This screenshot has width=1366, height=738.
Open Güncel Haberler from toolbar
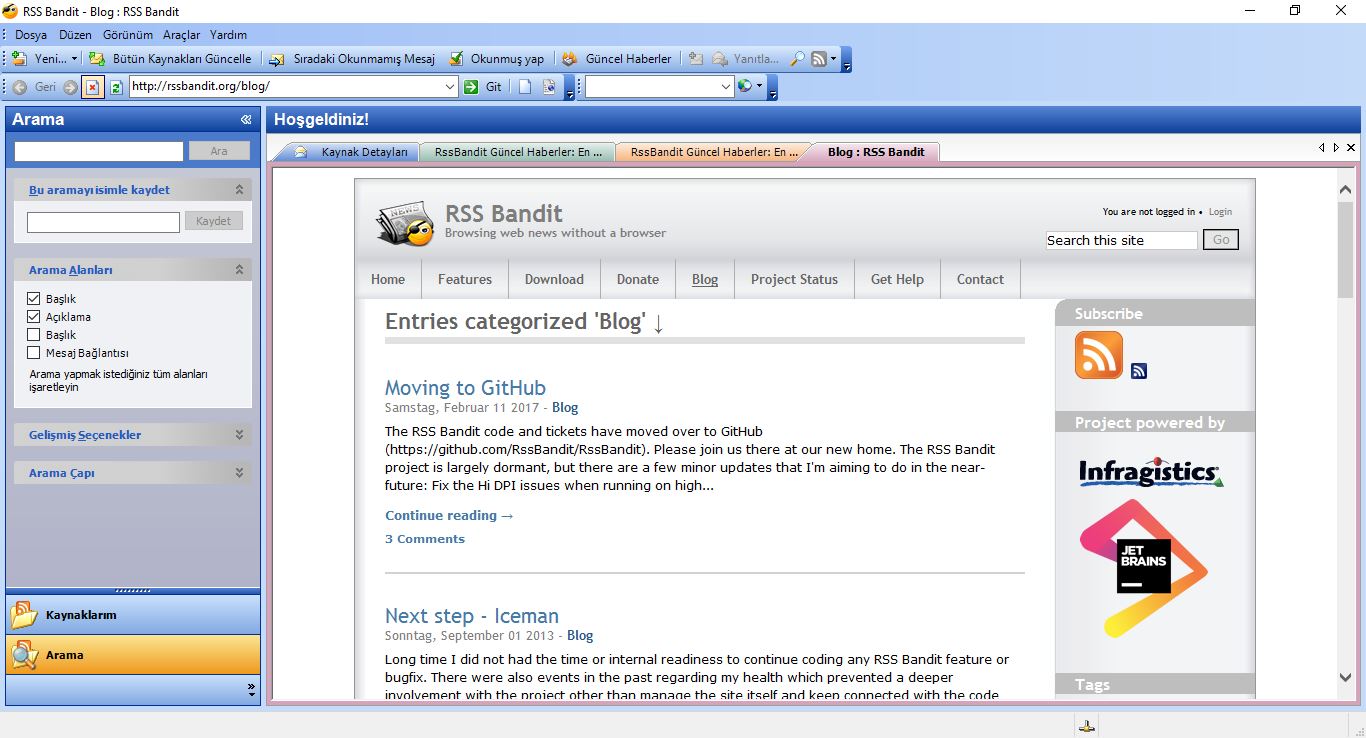616,59
